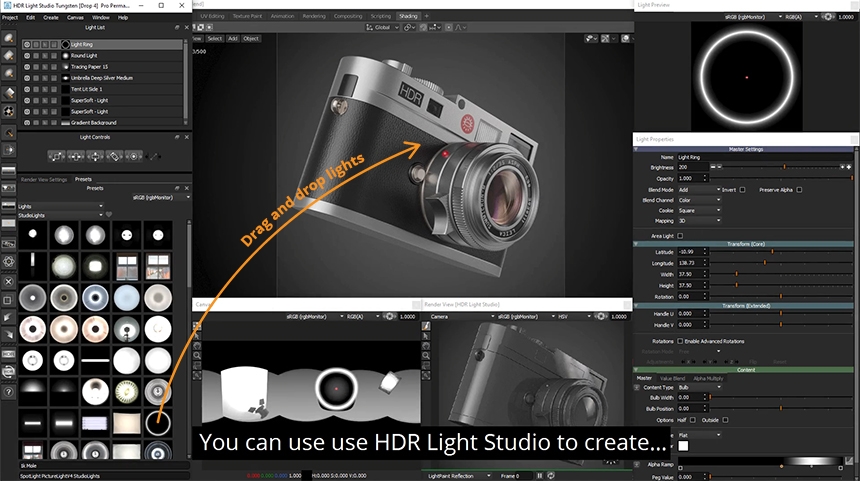860x481 pixels.
Task: Open the Blend Channel dropdown
Action: pos(699,200)
